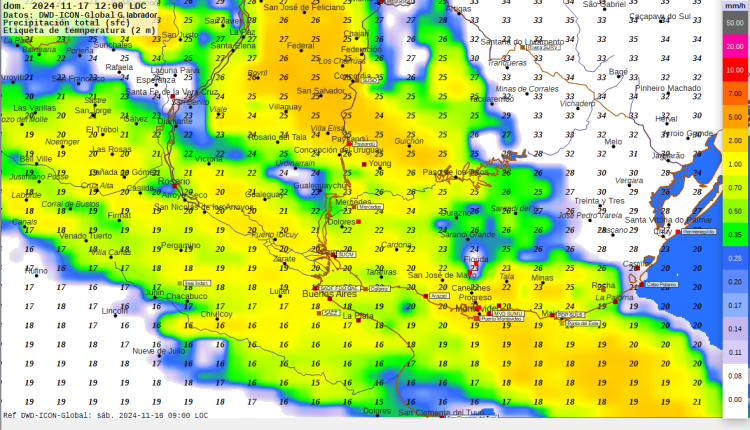The width and height of the screenshot is (750, 430).
Task: Select the red marker at Dolores
Action: (358, 222)
